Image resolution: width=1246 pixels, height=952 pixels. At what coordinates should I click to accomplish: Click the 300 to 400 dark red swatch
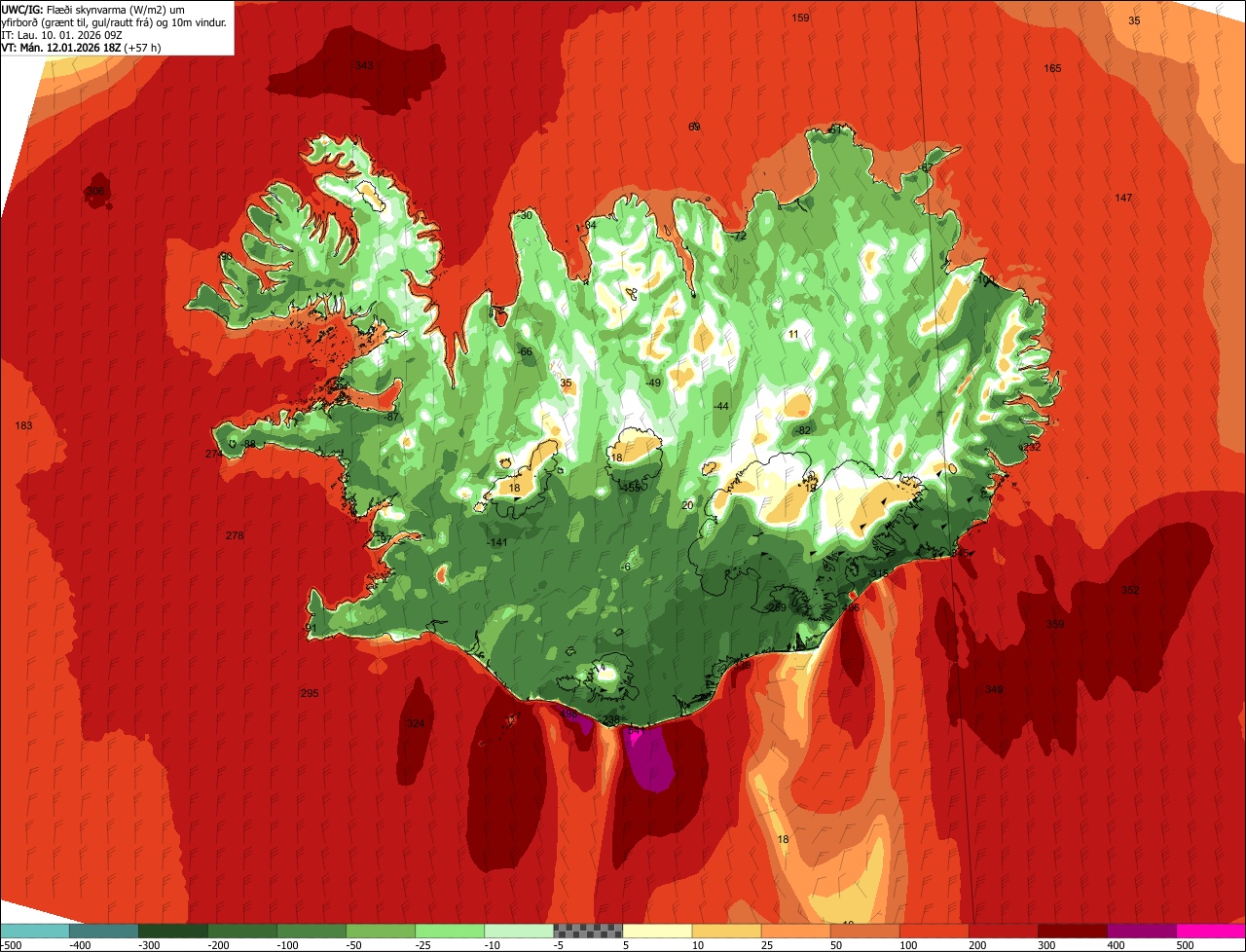[1072, 931]
